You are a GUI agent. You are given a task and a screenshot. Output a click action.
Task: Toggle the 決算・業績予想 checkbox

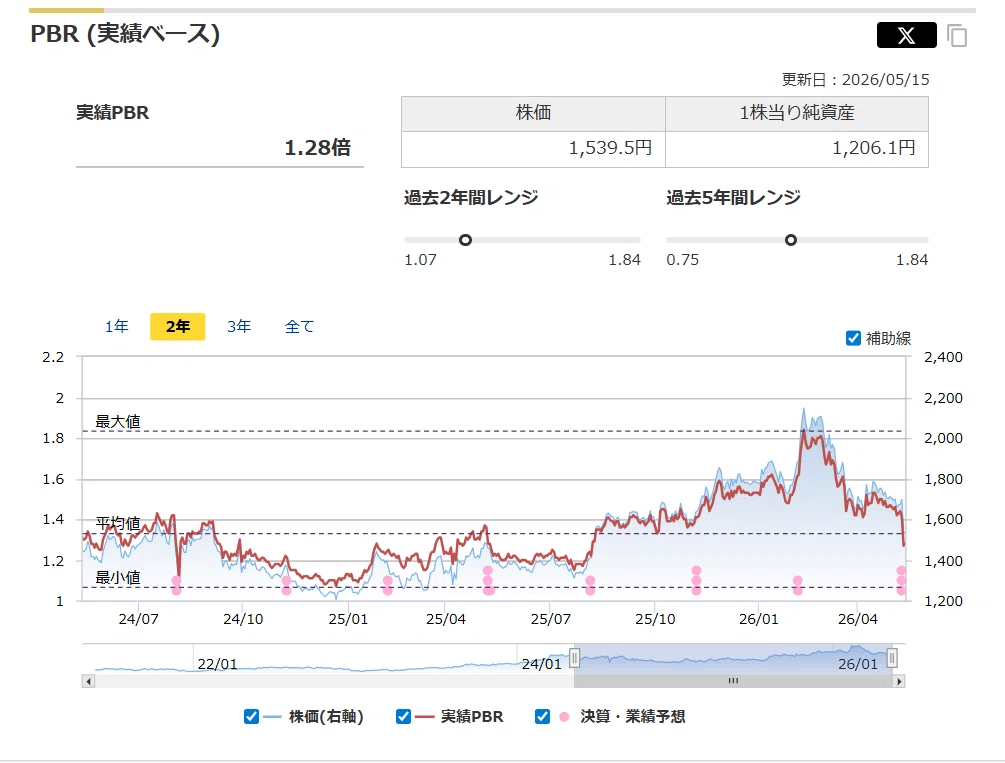[542, 716]
